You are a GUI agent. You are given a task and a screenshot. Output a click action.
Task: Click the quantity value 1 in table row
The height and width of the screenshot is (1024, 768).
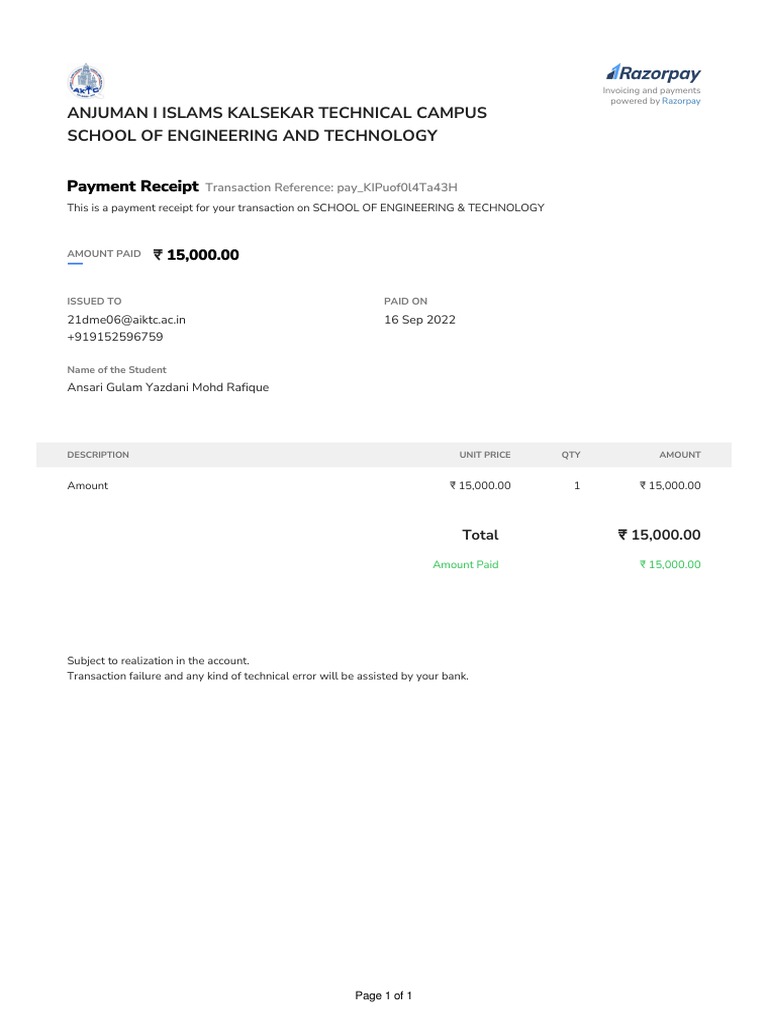click(x=577, y=486)
